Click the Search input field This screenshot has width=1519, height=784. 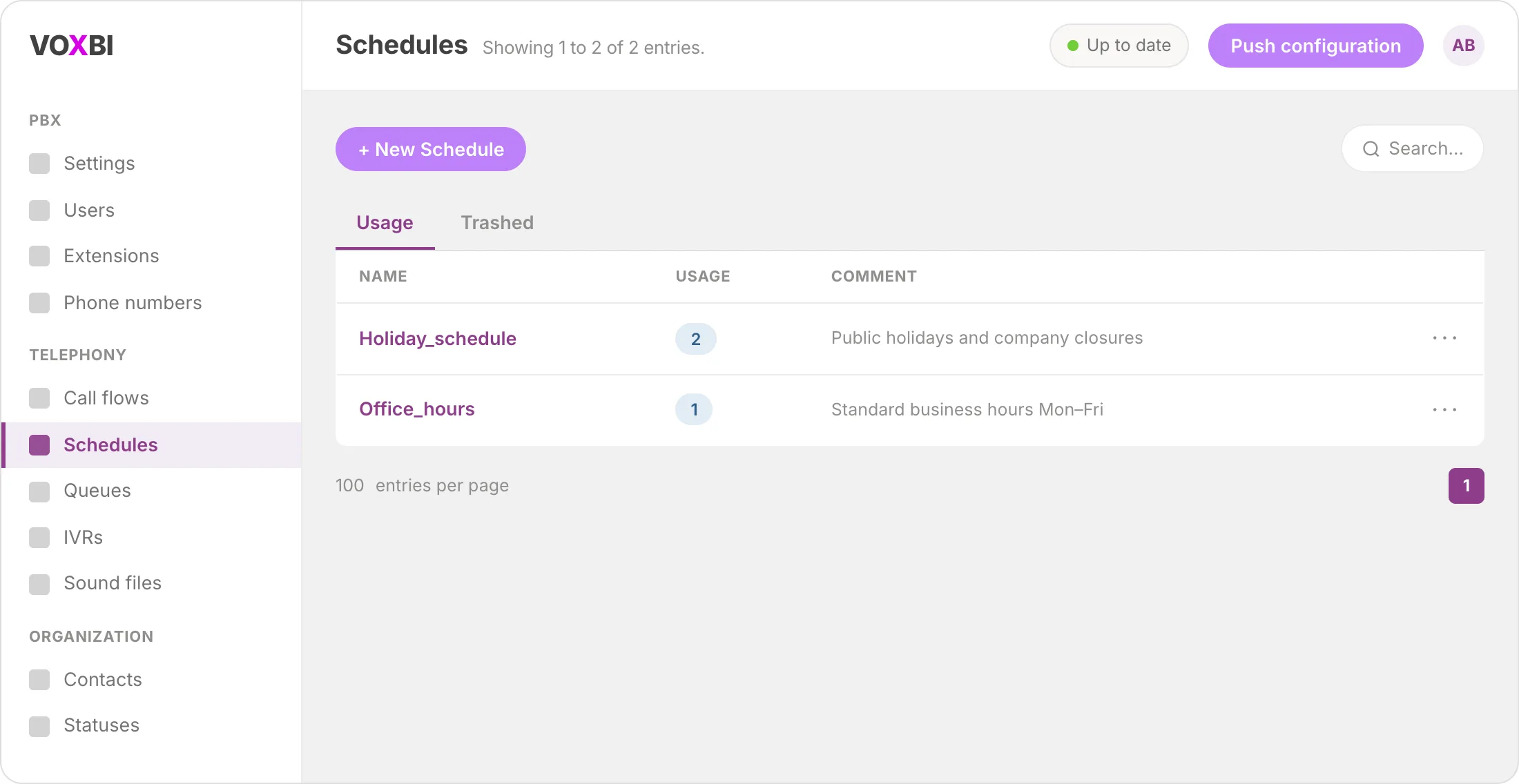click(x=1413, y=148)
